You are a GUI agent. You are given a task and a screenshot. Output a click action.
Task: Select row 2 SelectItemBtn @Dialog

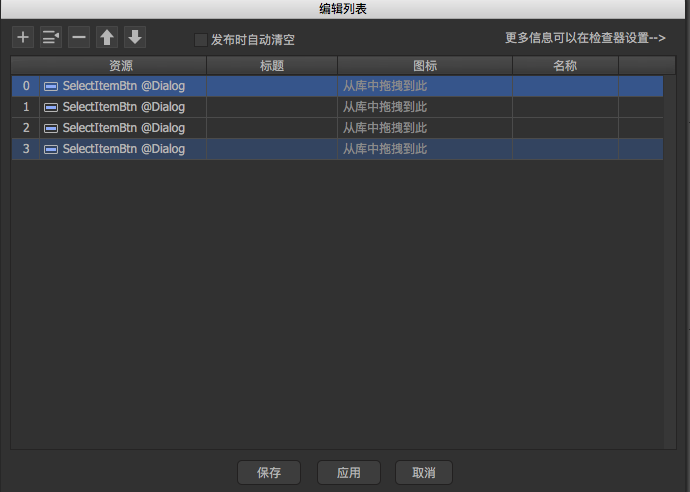pyautogui.click(x=123, y=128)
